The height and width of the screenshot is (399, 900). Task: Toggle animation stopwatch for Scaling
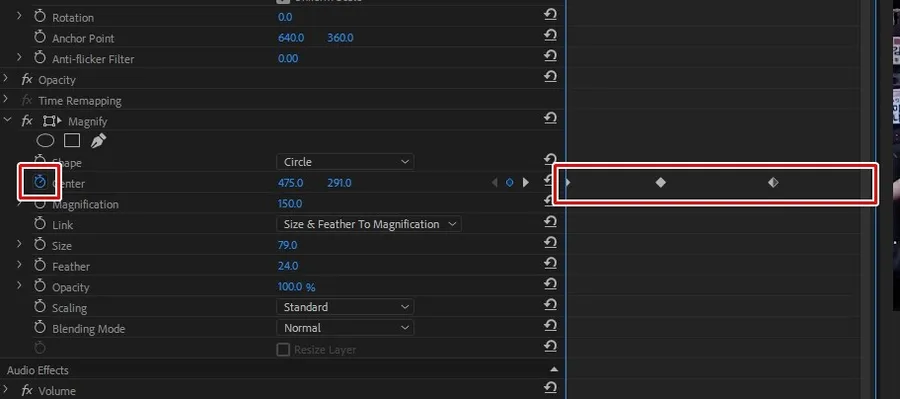40,307
